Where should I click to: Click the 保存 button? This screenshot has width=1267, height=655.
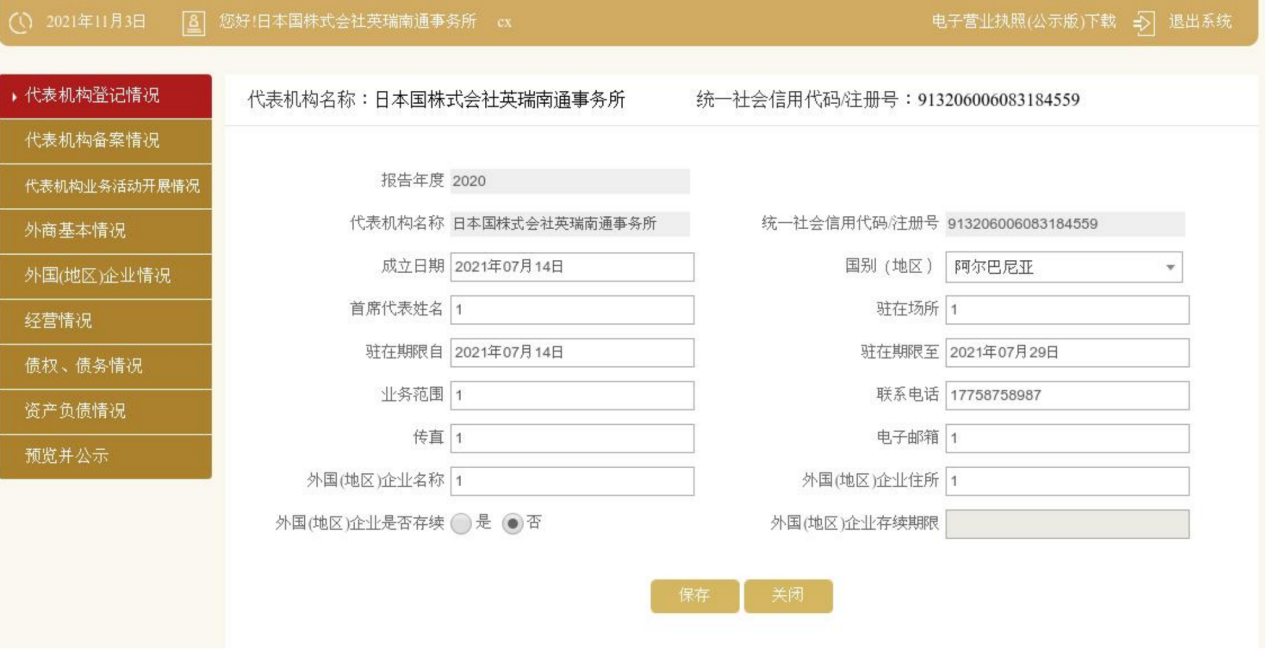tap(695, 596)
